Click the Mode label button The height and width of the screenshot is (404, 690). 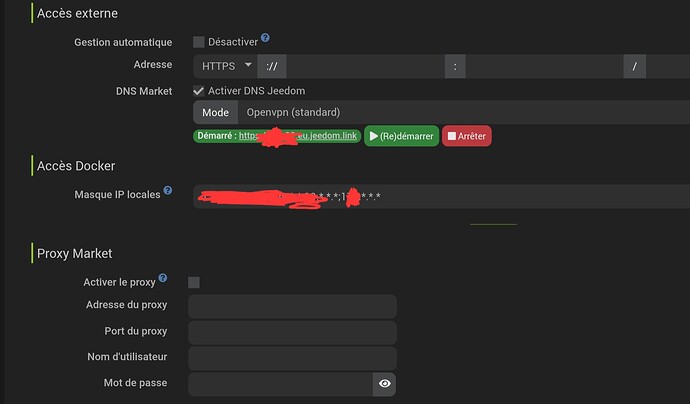tap(216, 112)
